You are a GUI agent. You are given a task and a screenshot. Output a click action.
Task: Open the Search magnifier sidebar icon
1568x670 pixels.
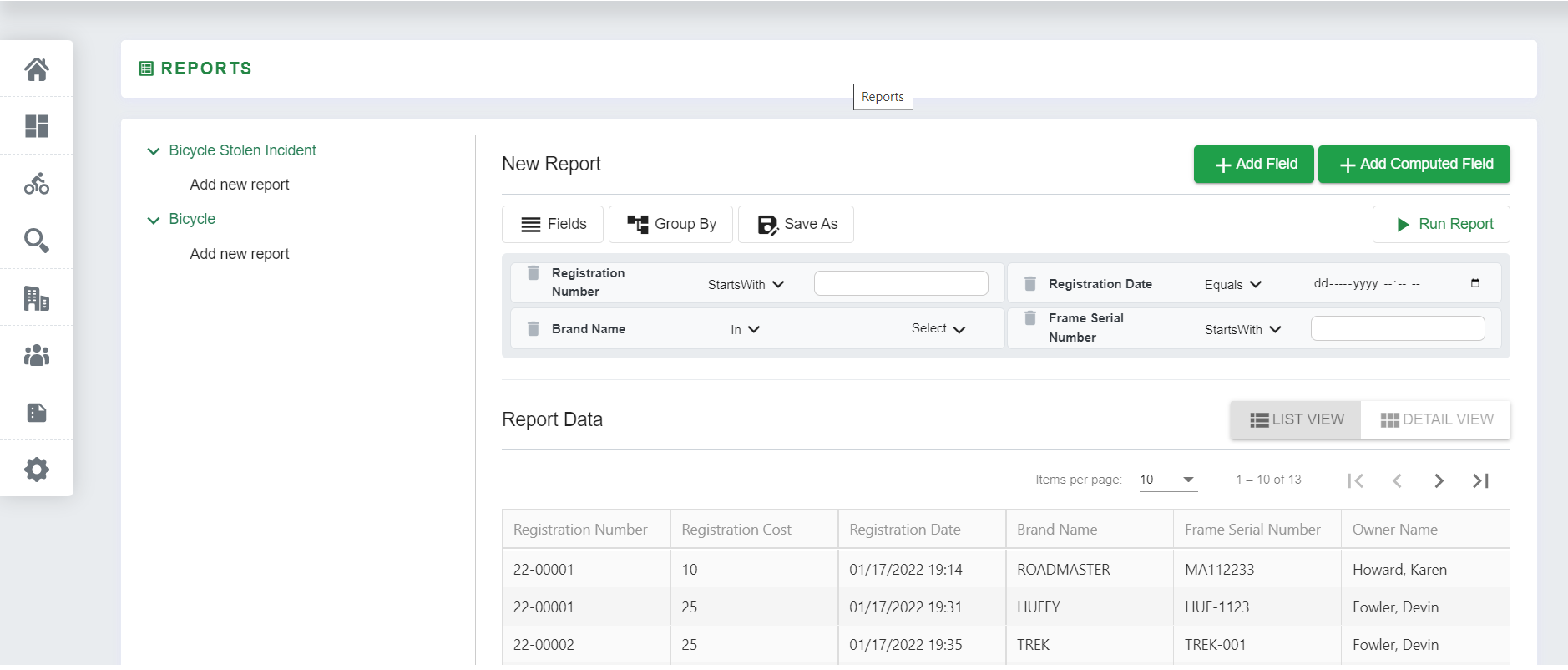pos(37,241)
